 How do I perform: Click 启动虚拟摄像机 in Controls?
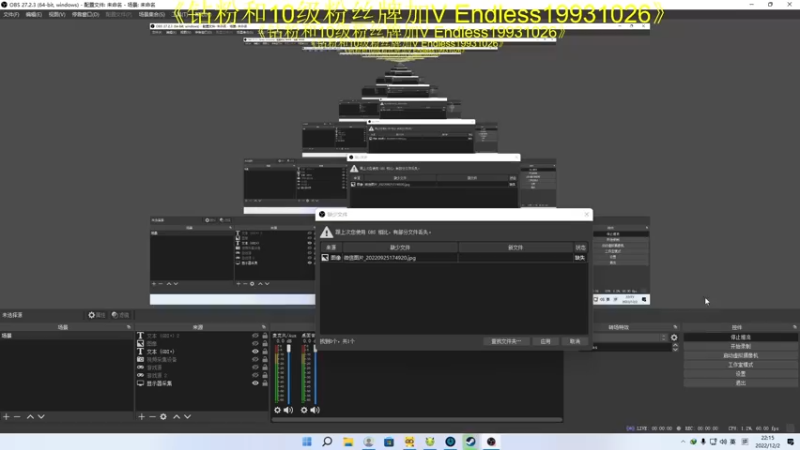click(740, 356)
